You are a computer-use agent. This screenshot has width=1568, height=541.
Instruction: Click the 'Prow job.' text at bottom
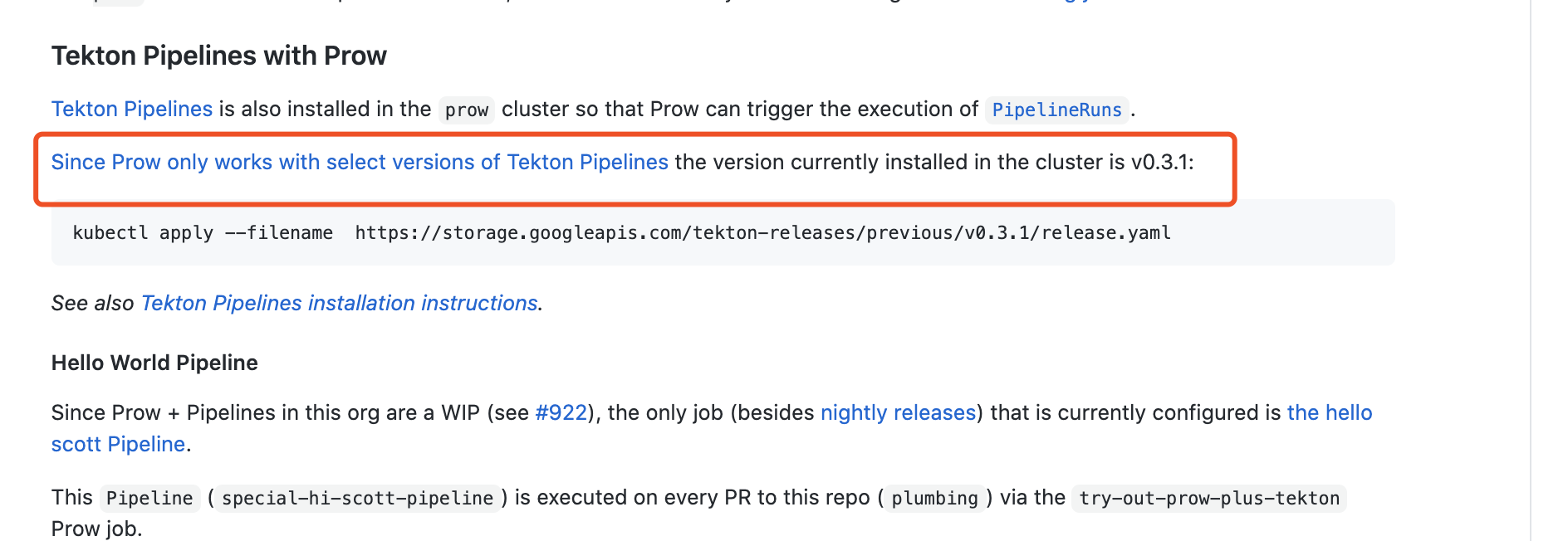[x=96, y=529]
